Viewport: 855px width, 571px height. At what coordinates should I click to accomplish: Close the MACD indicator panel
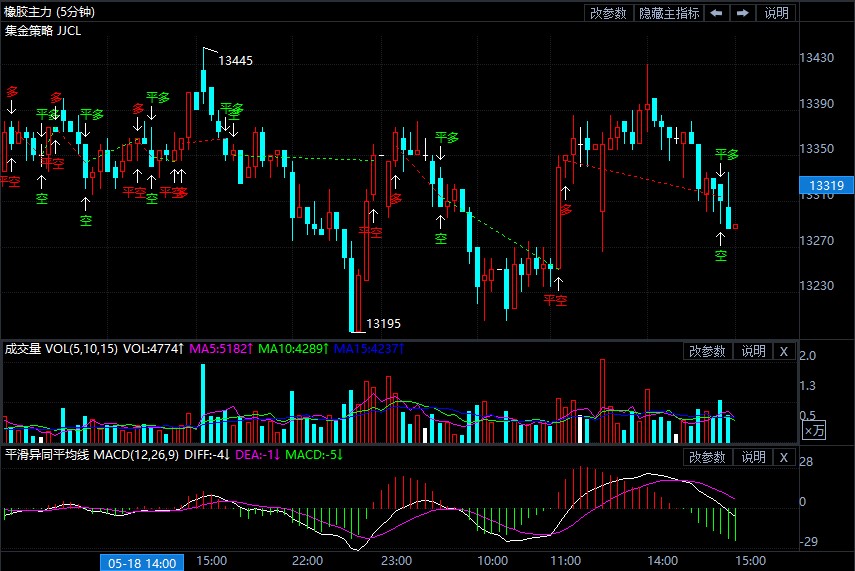[784, 457]
